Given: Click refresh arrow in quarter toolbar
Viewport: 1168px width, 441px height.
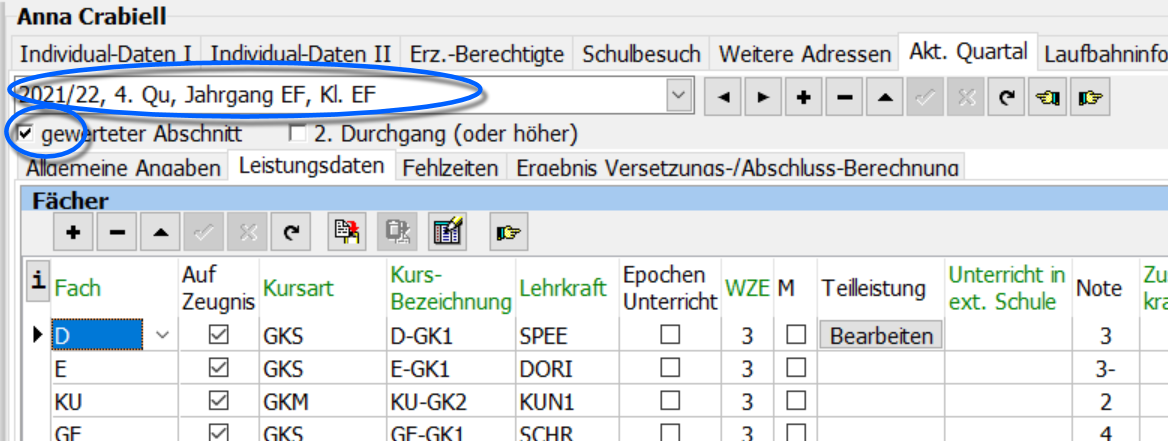Looking at the screenshot, I should pyautogui.click(x=1006, y=98).
